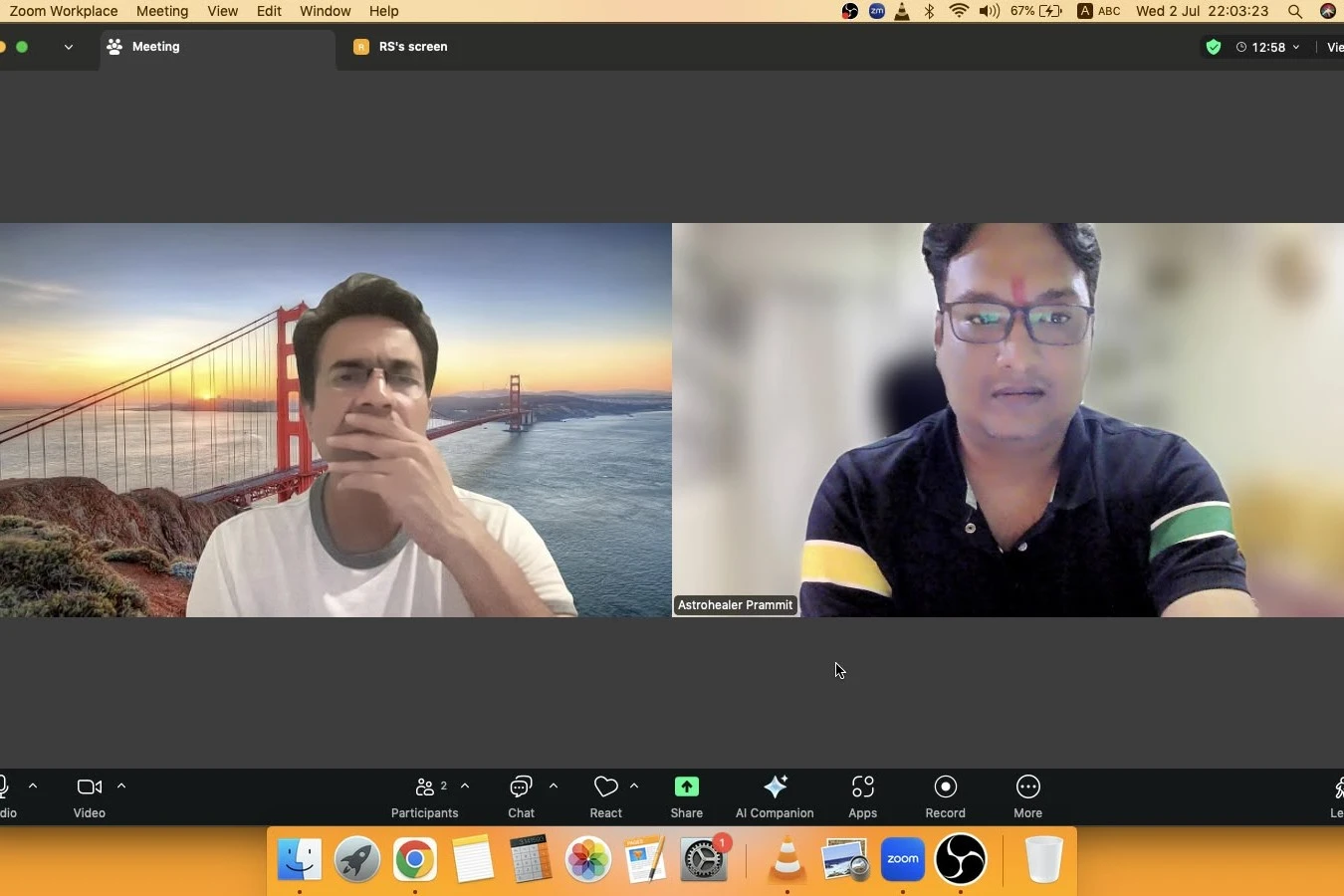
Task: Open Photos from the Dock
Action: (588, 858)
